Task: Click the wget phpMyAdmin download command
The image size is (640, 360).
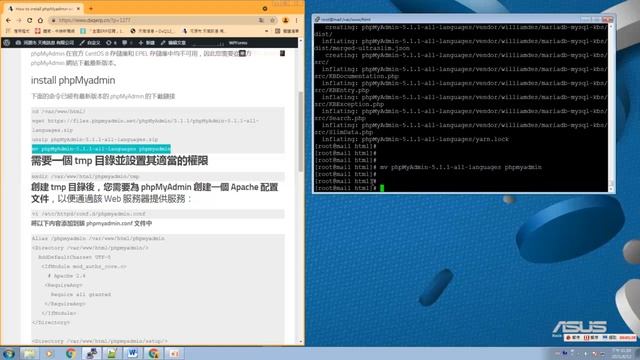Action: coord(145,125)
